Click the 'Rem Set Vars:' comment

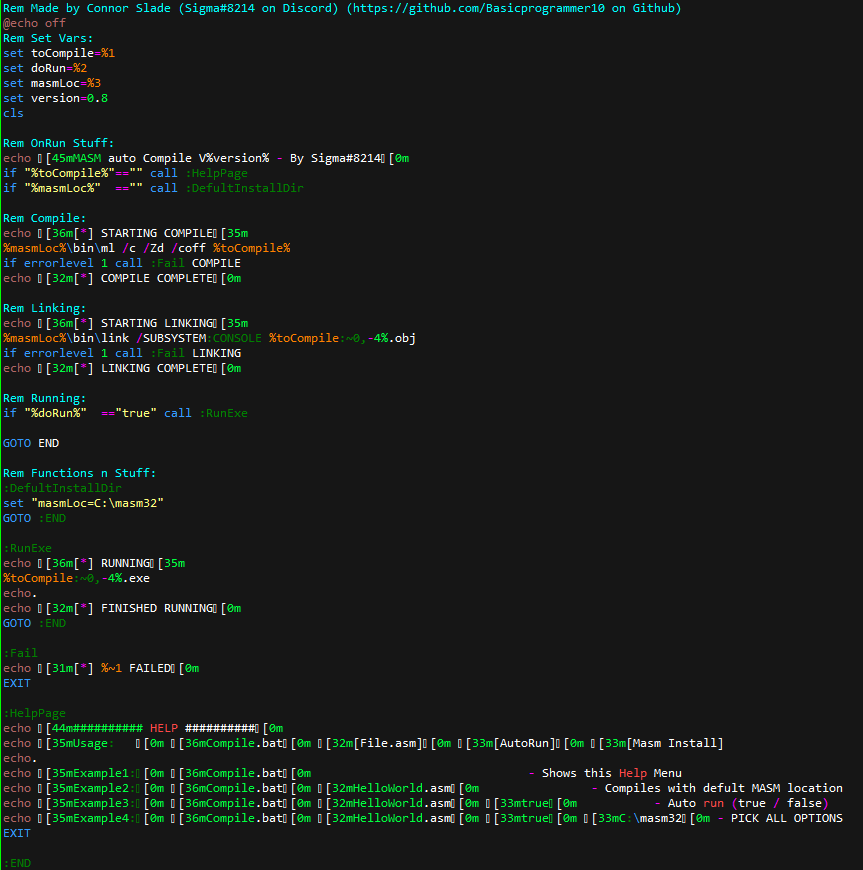coord(48,38)
